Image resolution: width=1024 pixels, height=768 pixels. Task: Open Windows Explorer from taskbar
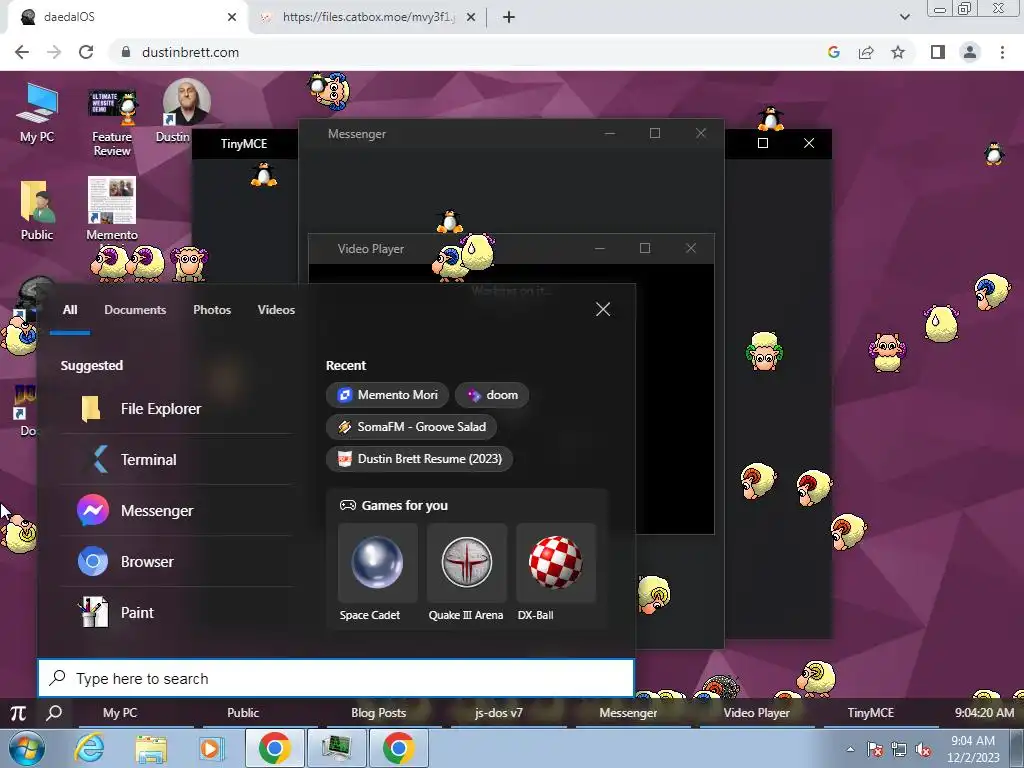tap(151, 748)
